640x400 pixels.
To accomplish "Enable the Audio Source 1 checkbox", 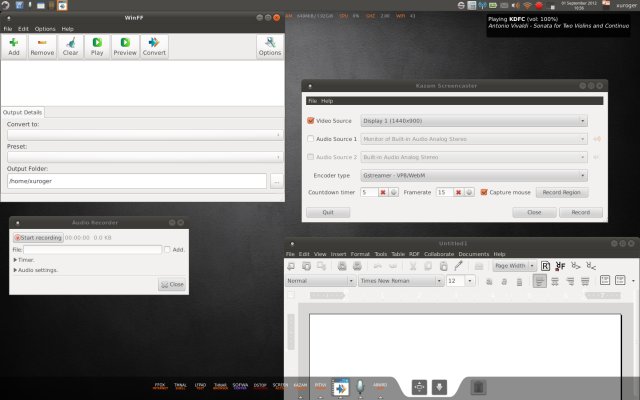I will 311,139.
